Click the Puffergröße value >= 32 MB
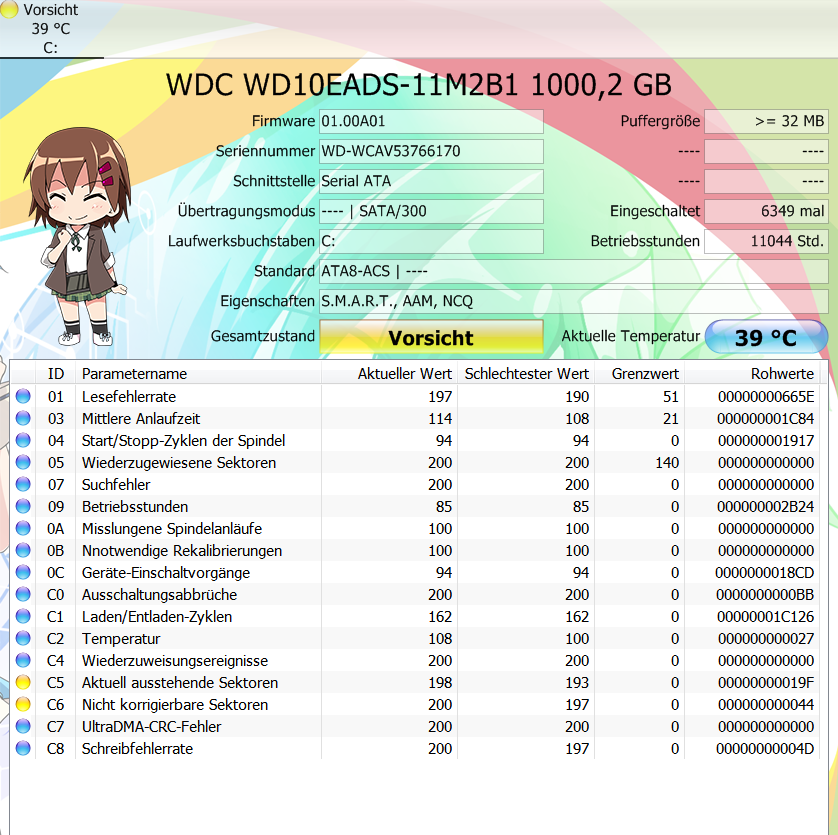Screen dimensions: 838x835 click(x=766, y=121)
